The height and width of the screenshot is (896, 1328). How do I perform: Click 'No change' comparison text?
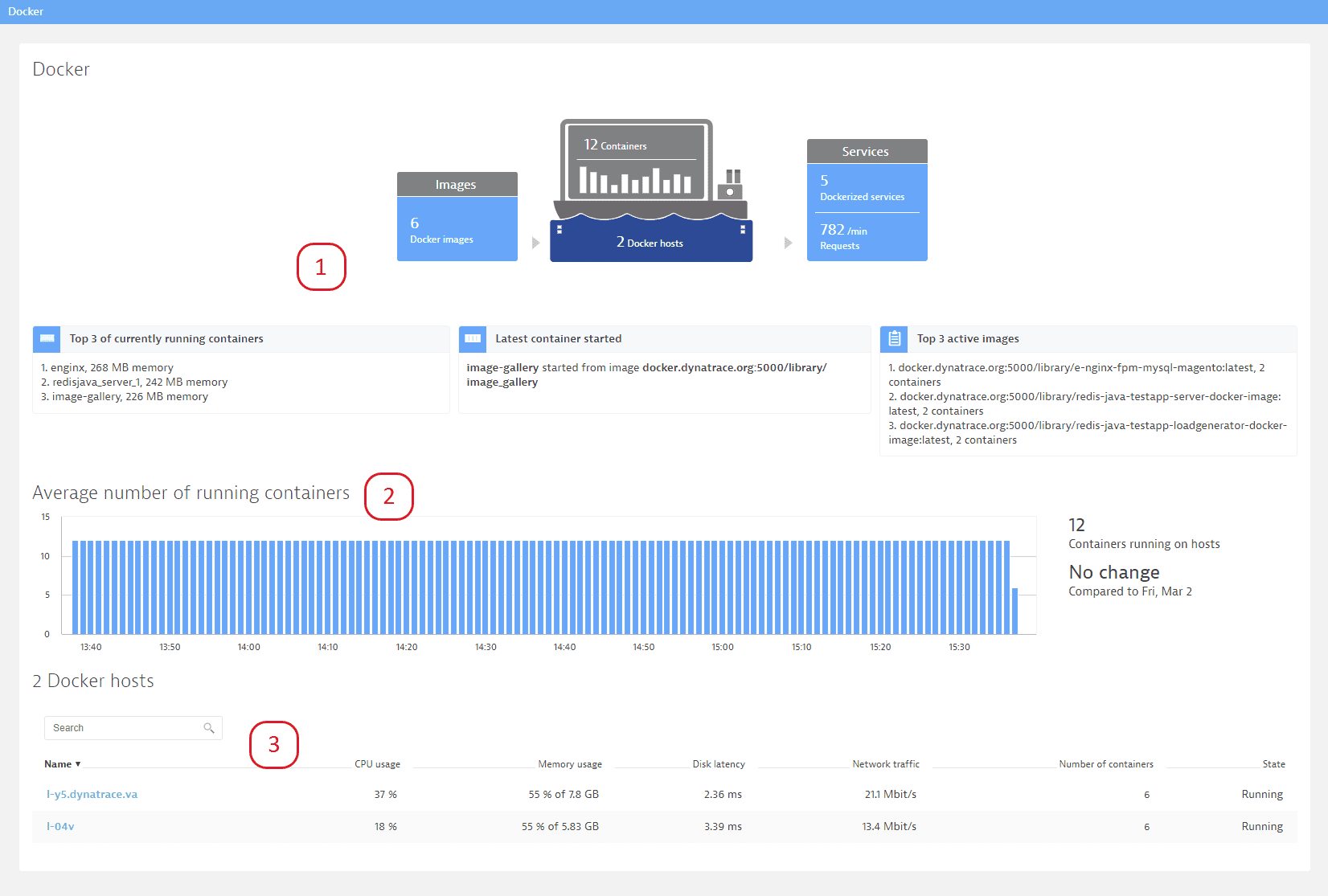[1114, 572]
